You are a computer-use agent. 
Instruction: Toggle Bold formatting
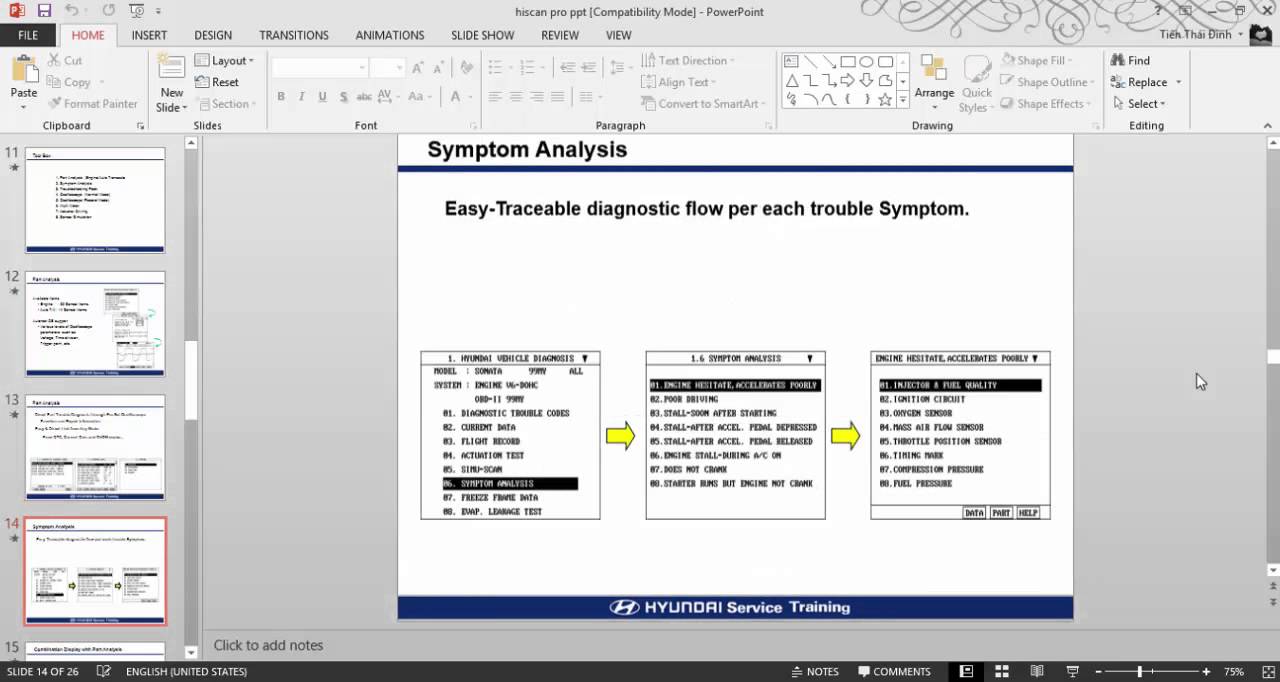point(281,97)
